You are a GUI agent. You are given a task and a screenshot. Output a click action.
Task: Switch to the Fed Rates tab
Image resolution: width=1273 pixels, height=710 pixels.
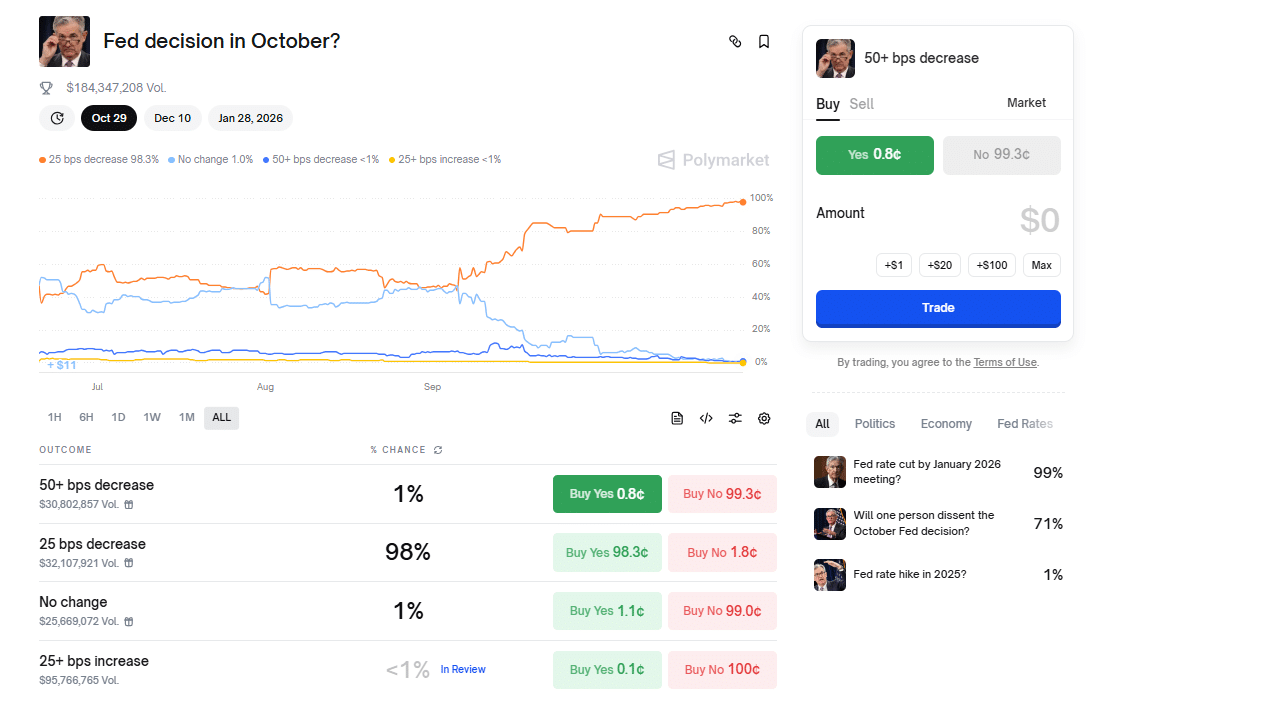(x=1024, y=423)
